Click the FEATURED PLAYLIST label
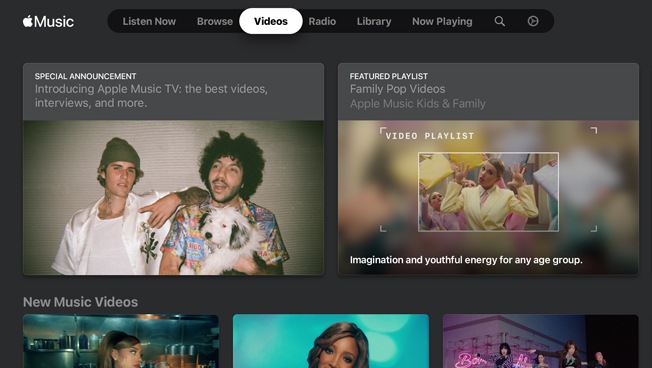Image resolution: width=652 pixels, height=368 pixels. pyautogui.click(x=388, y=76)
